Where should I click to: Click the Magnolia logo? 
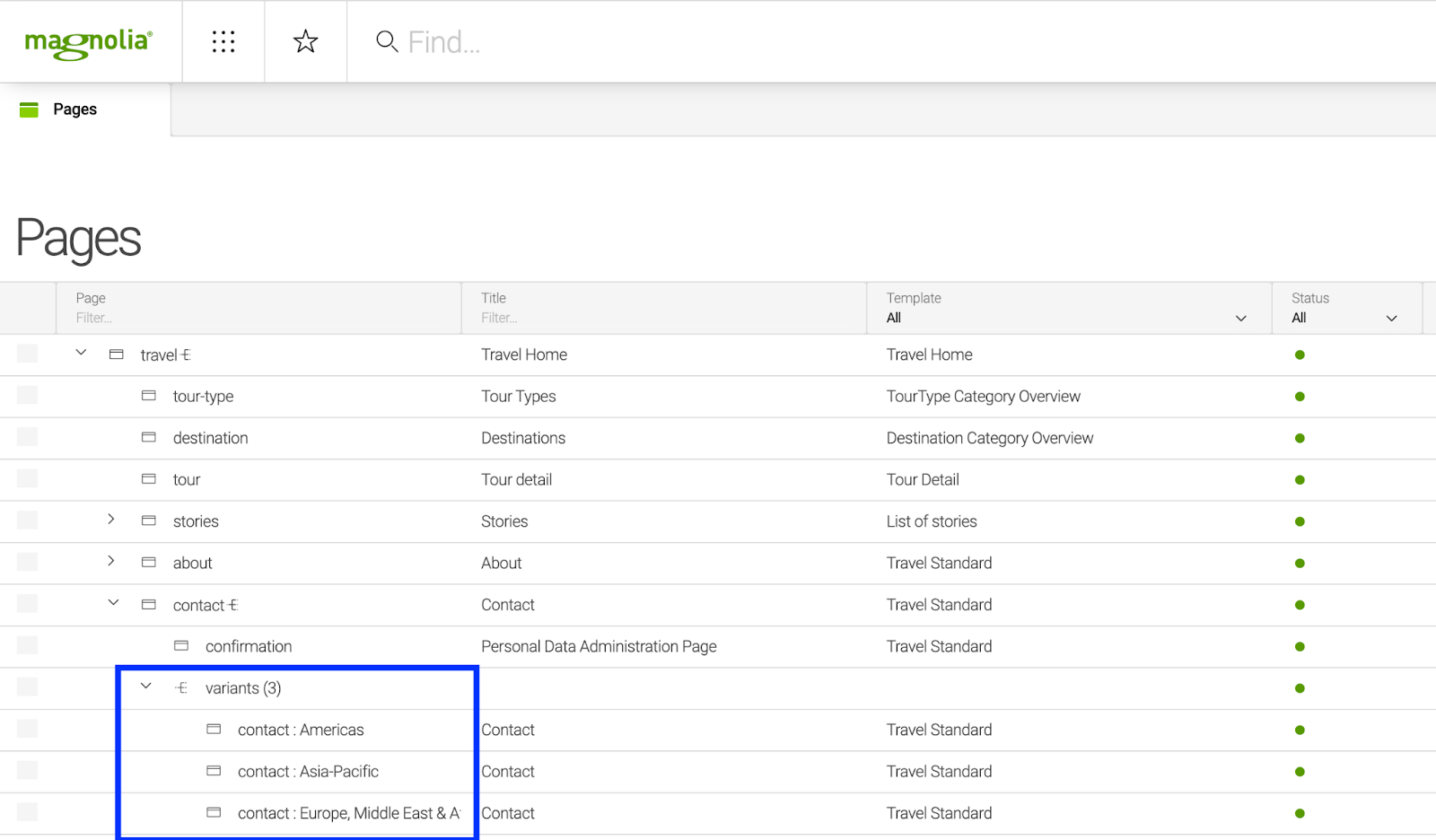[x=89, y=42]
